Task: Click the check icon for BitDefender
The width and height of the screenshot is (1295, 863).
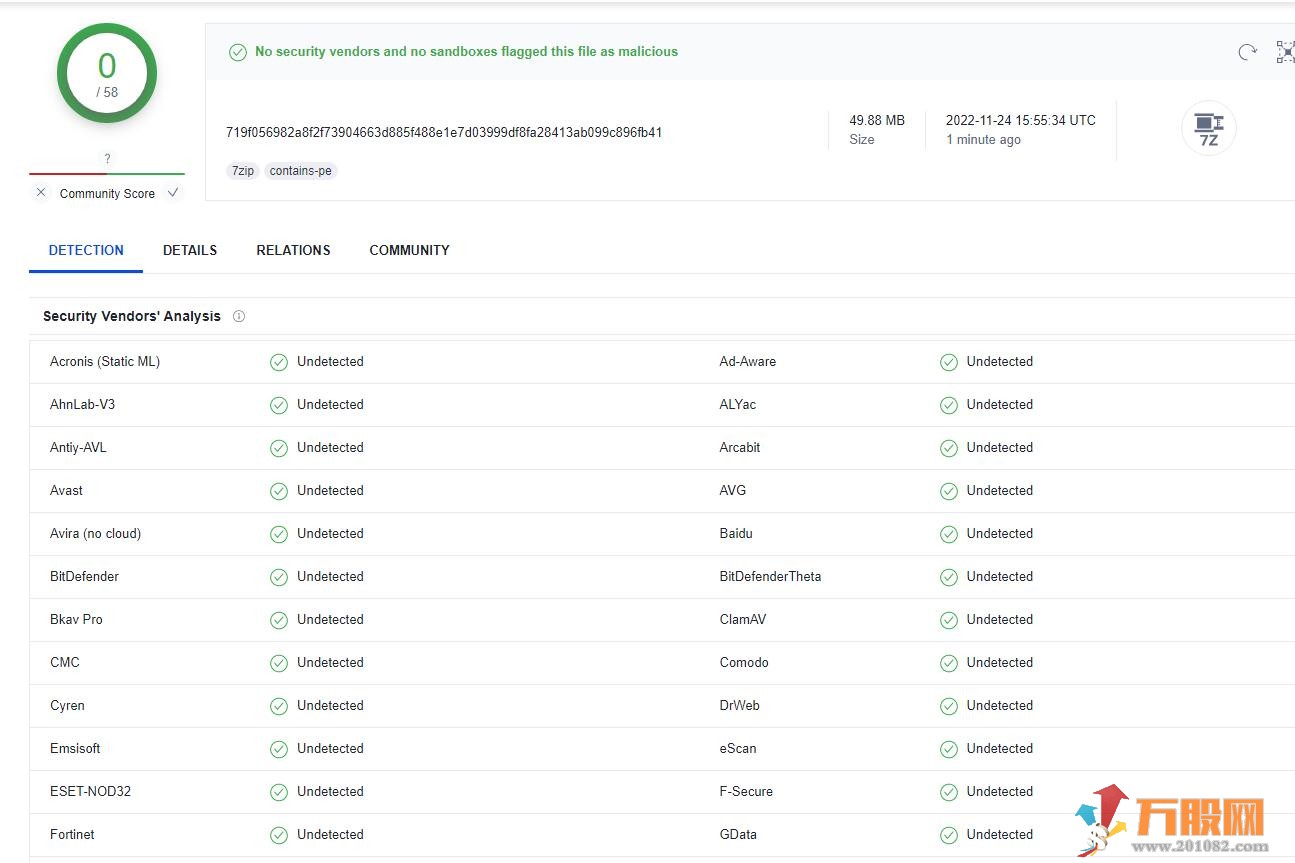Action: (x=279, y=577)
